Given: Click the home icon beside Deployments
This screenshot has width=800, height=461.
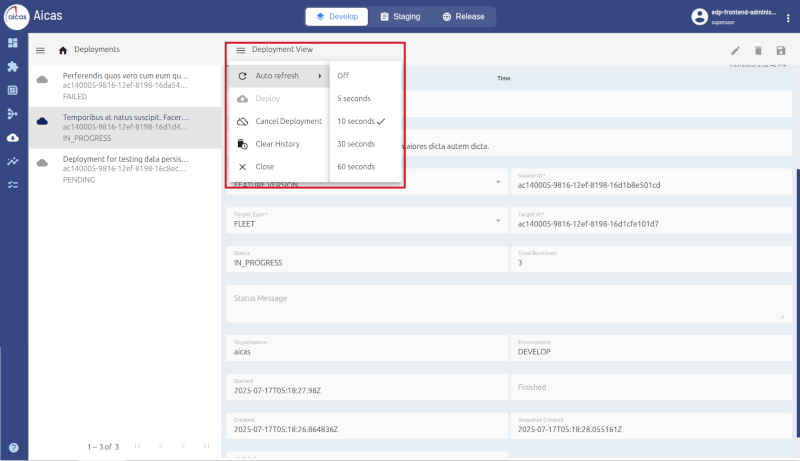Looking at the screenshot, I should point(64,49).
